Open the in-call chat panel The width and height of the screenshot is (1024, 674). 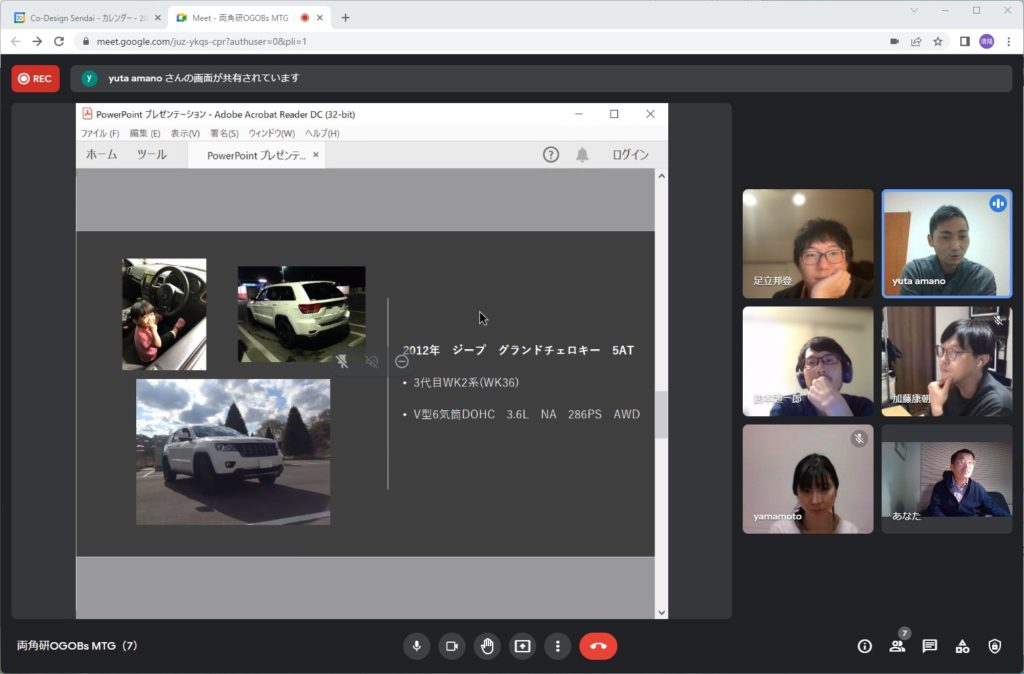[x=930, y=646]
